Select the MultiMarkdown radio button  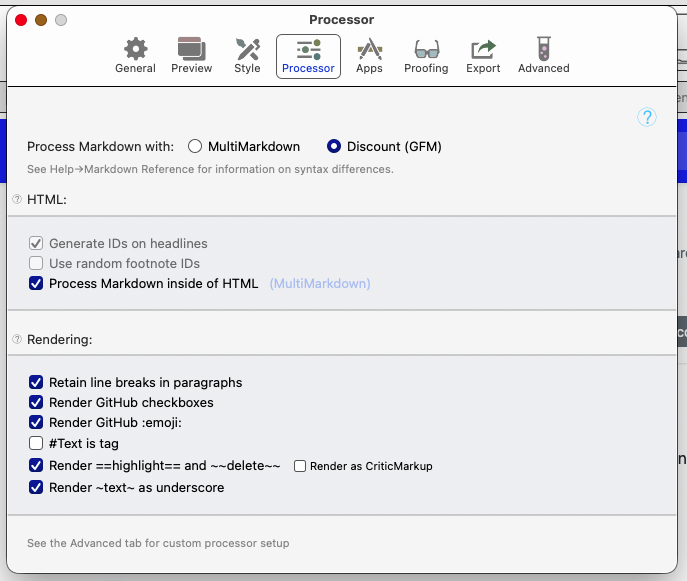(x=195, y=146)
